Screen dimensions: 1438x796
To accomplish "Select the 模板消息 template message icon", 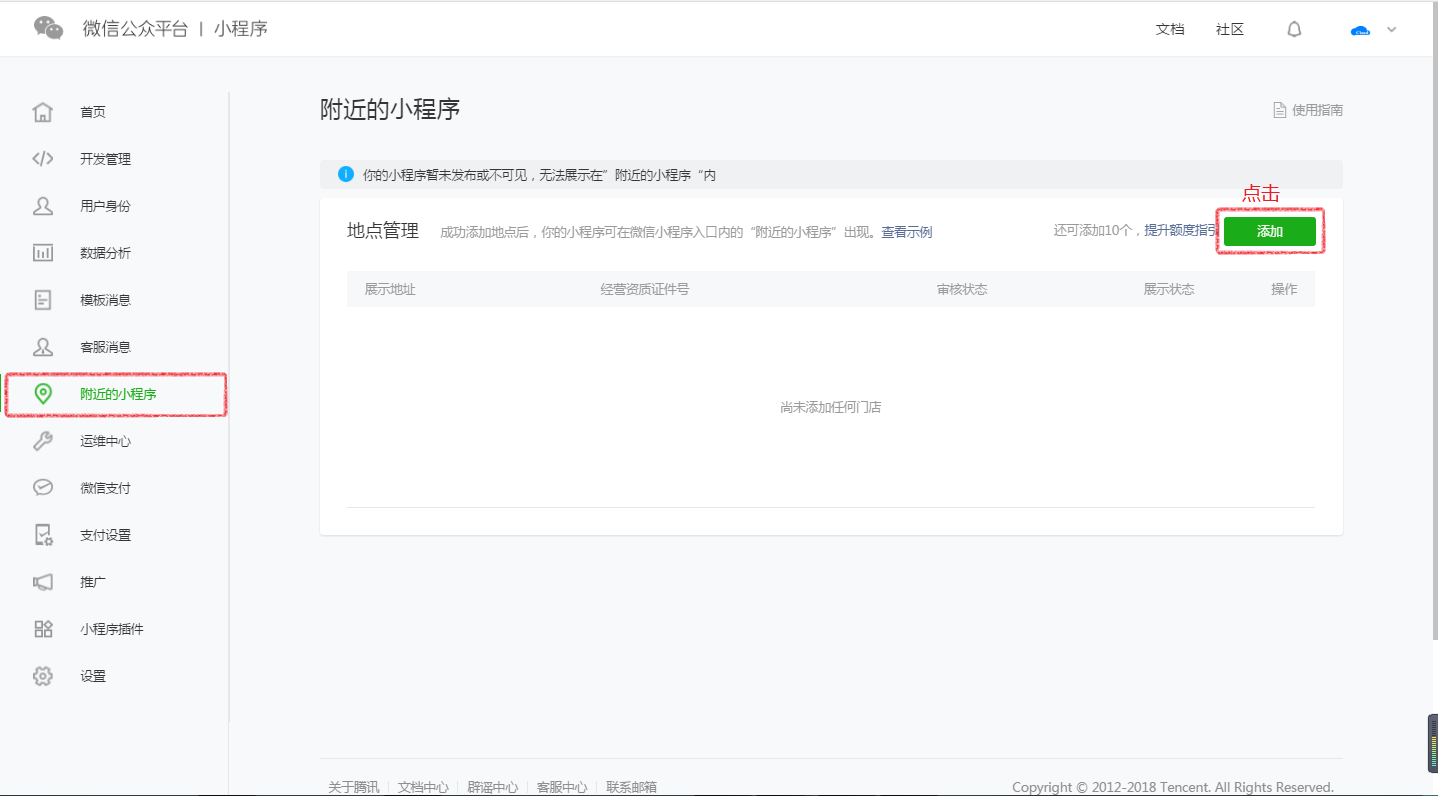I will click(43, 299).
